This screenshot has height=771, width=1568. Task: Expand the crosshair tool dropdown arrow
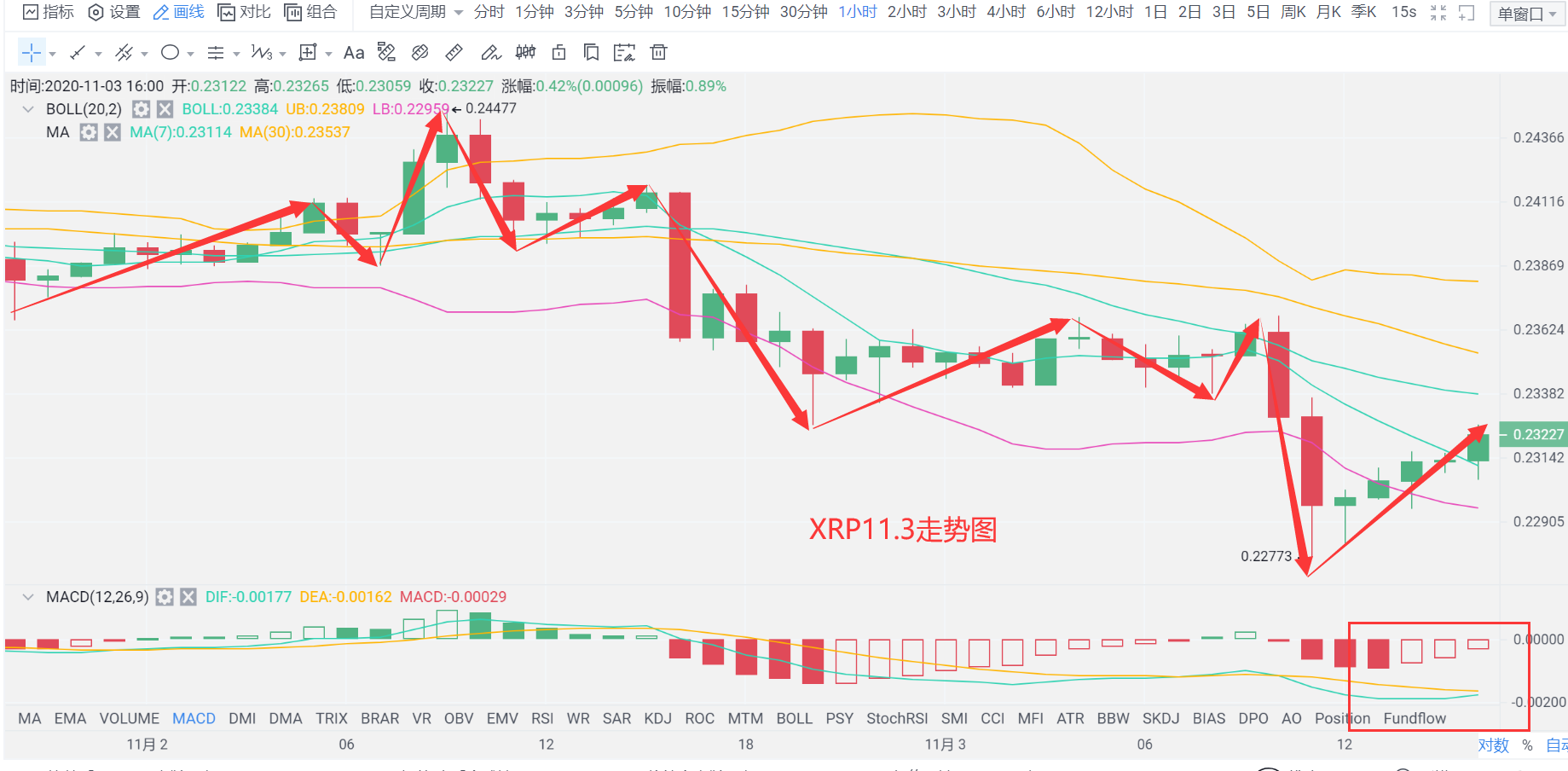[53, 54]
